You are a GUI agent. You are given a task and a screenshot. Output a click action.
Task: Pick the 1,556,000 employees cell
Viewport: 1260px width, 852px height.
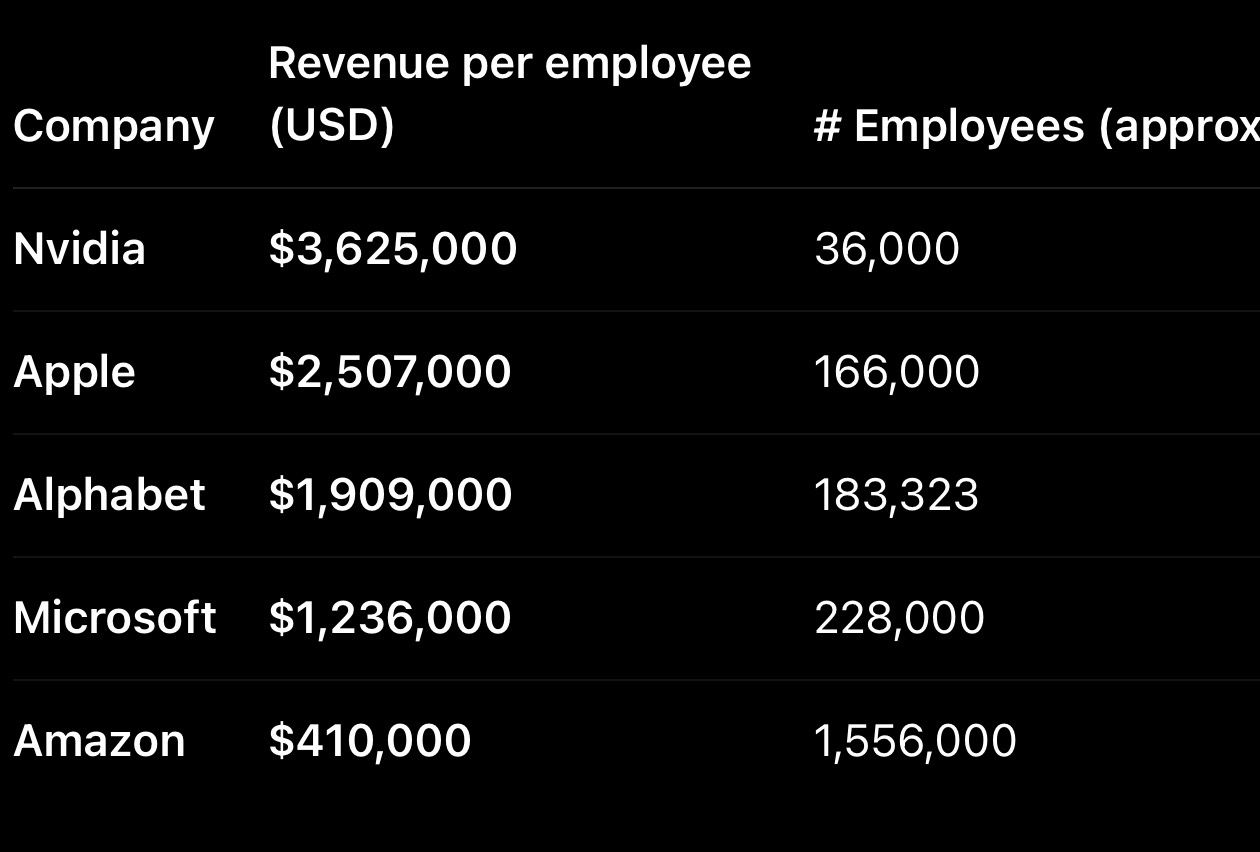pyautogui.click(x=915, y=741)
